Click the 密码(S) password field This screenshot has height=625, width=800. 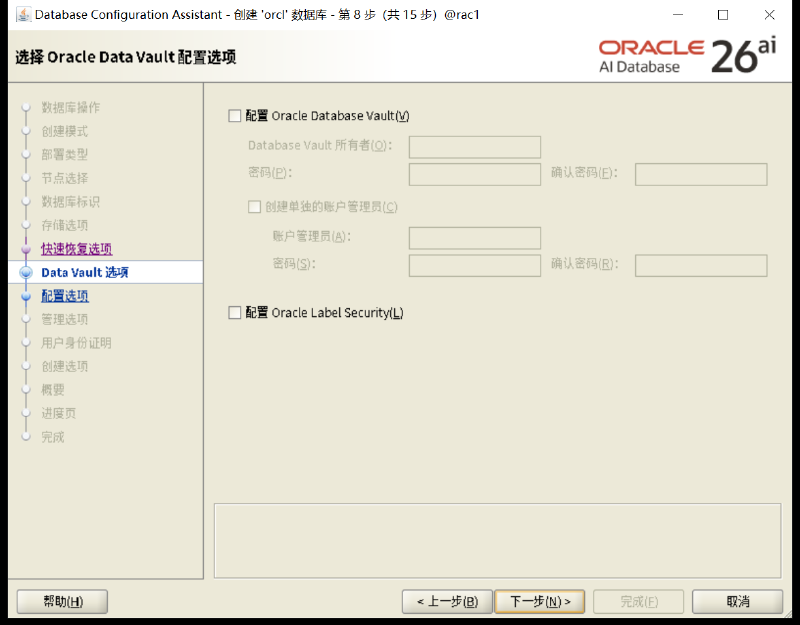click(474, 265)
